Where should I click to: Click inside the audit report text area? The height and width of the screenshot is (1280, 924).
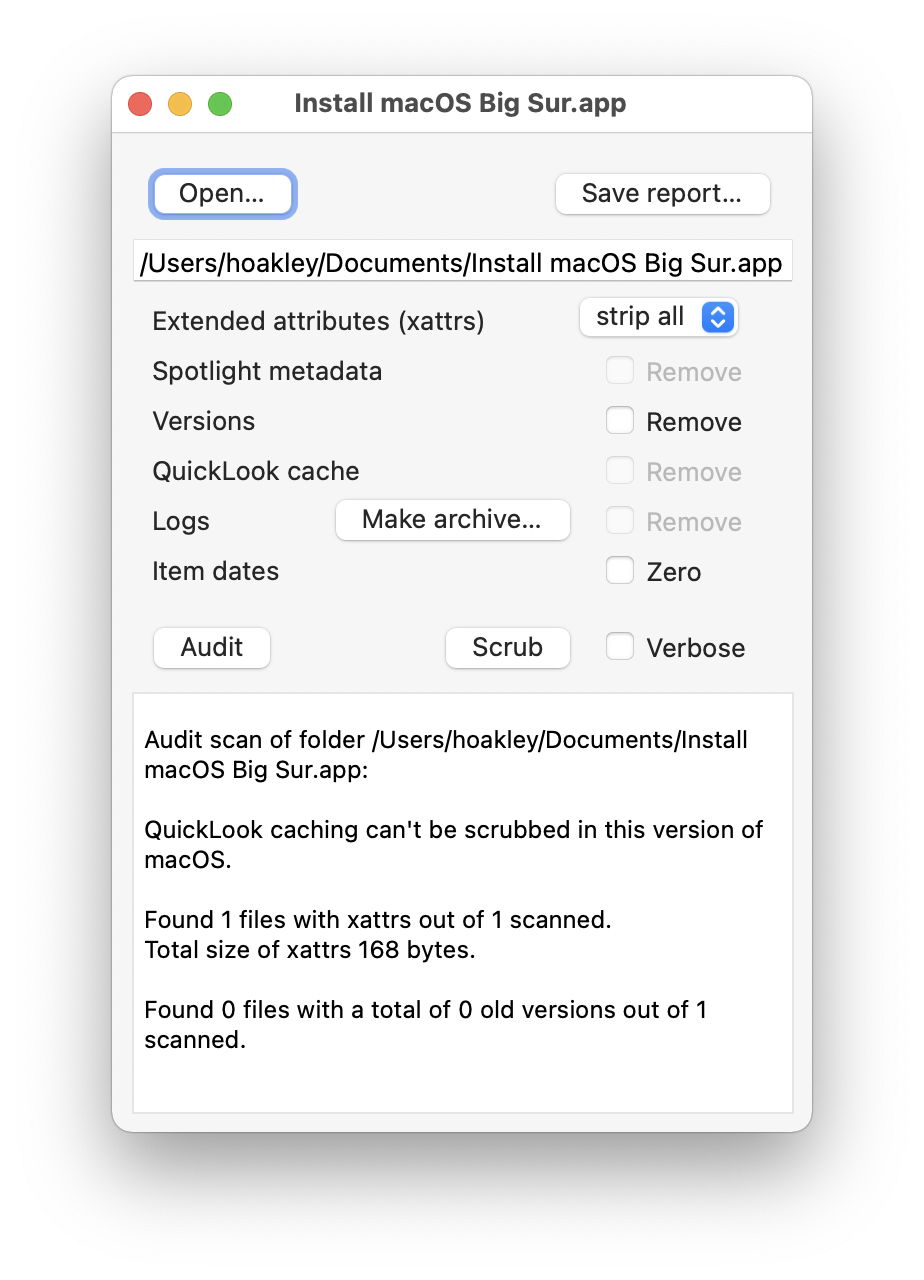coord(462,900)
